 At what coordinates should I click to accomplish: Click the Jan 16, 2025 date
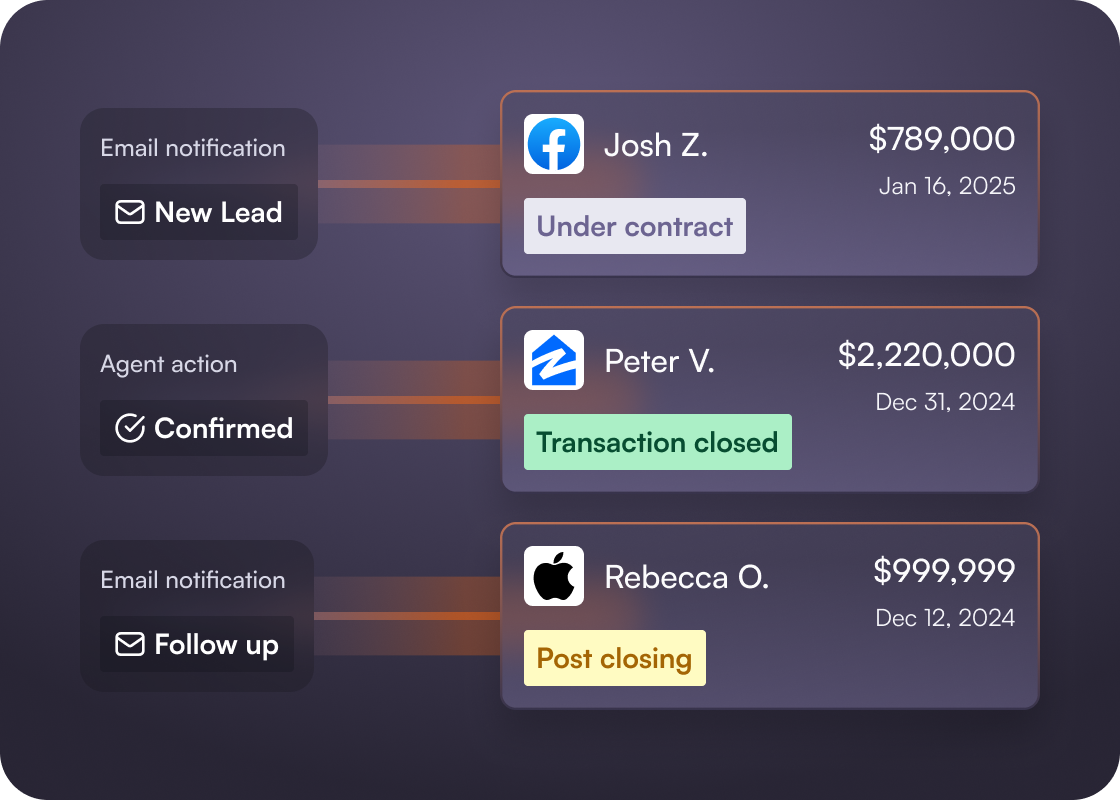click(947, 186)
